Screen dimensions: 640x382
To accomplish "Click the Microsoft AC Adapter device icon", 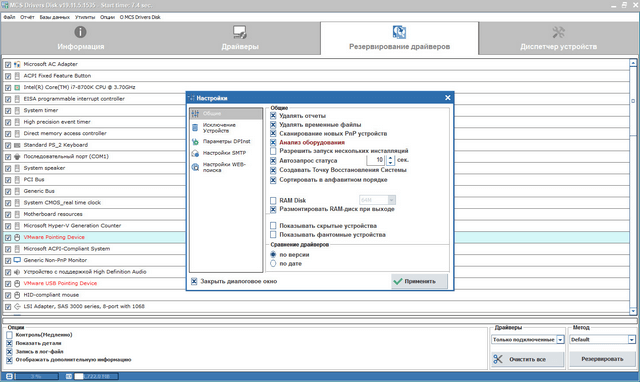I will pos(17,64).
